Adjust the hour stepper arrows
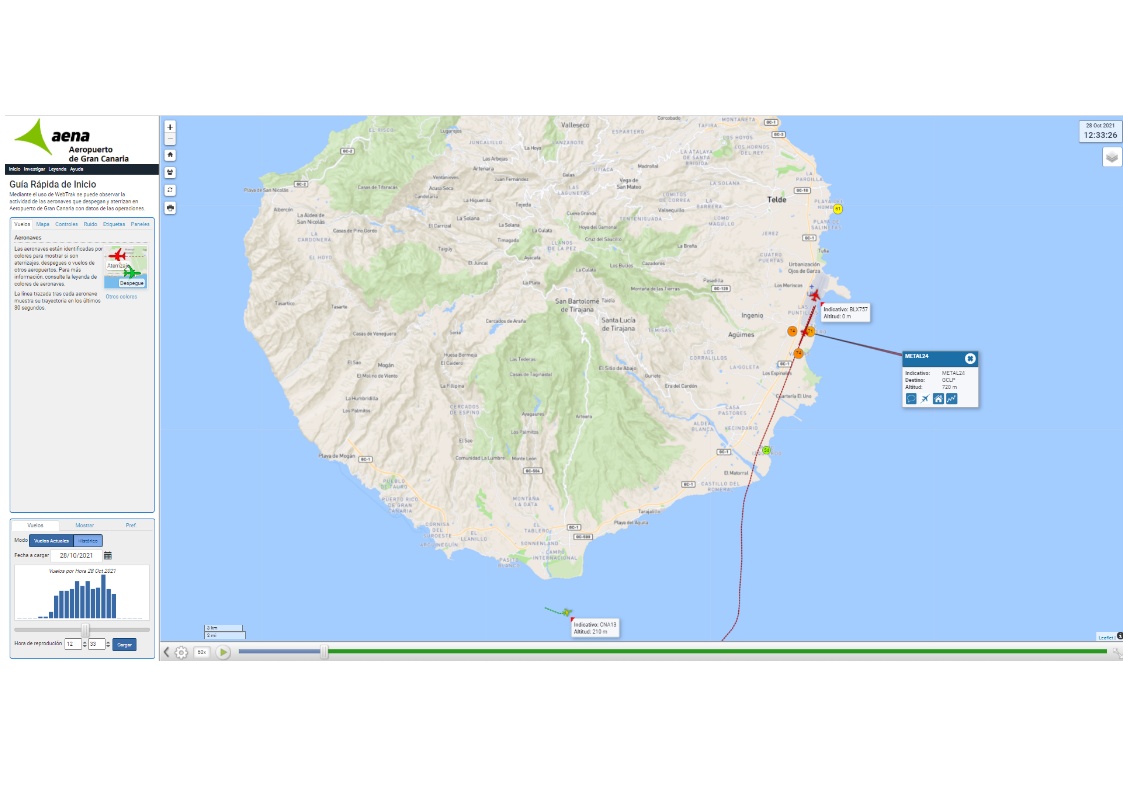1123x794 pixels. pyautogui.click(x=85, y=644)
